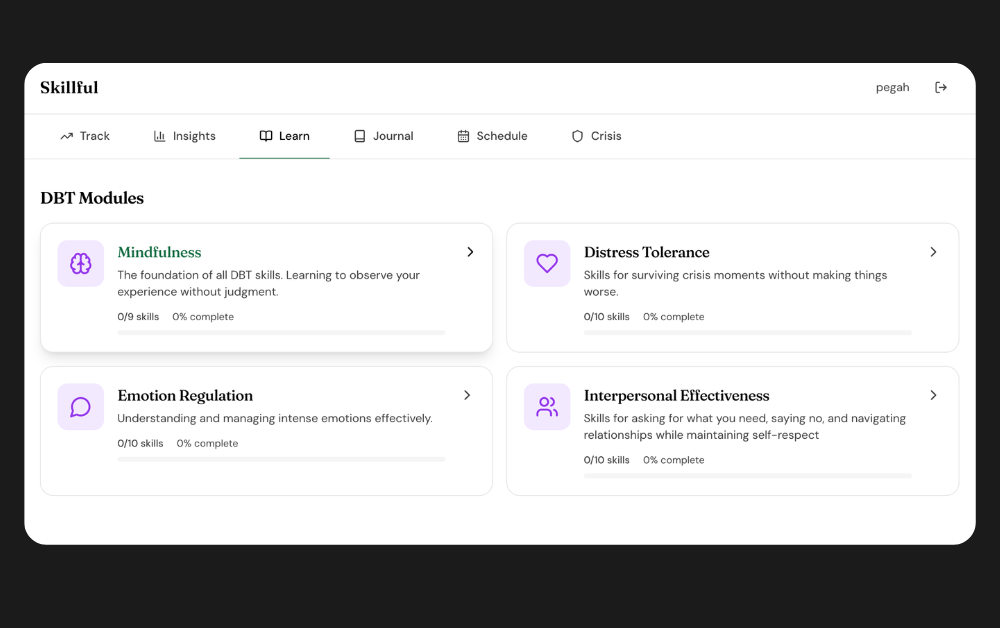Expand the Mindfulness module chevron
This screenshot has width=1000, height=628.
click(470, 252)
